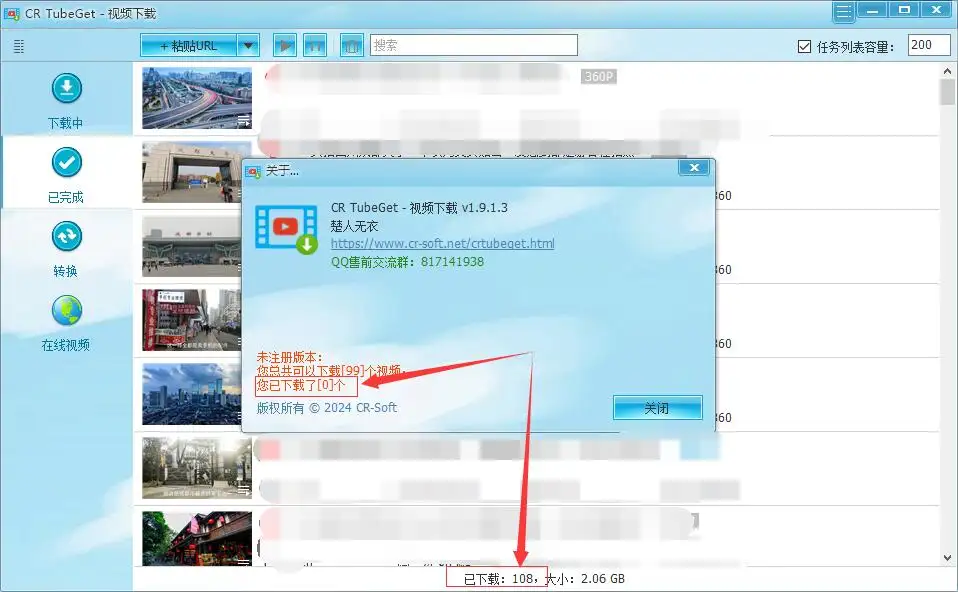Click the vertical scrollbar thumb of video list
Viewport: 958px width, 592px height.
point(948,93)
